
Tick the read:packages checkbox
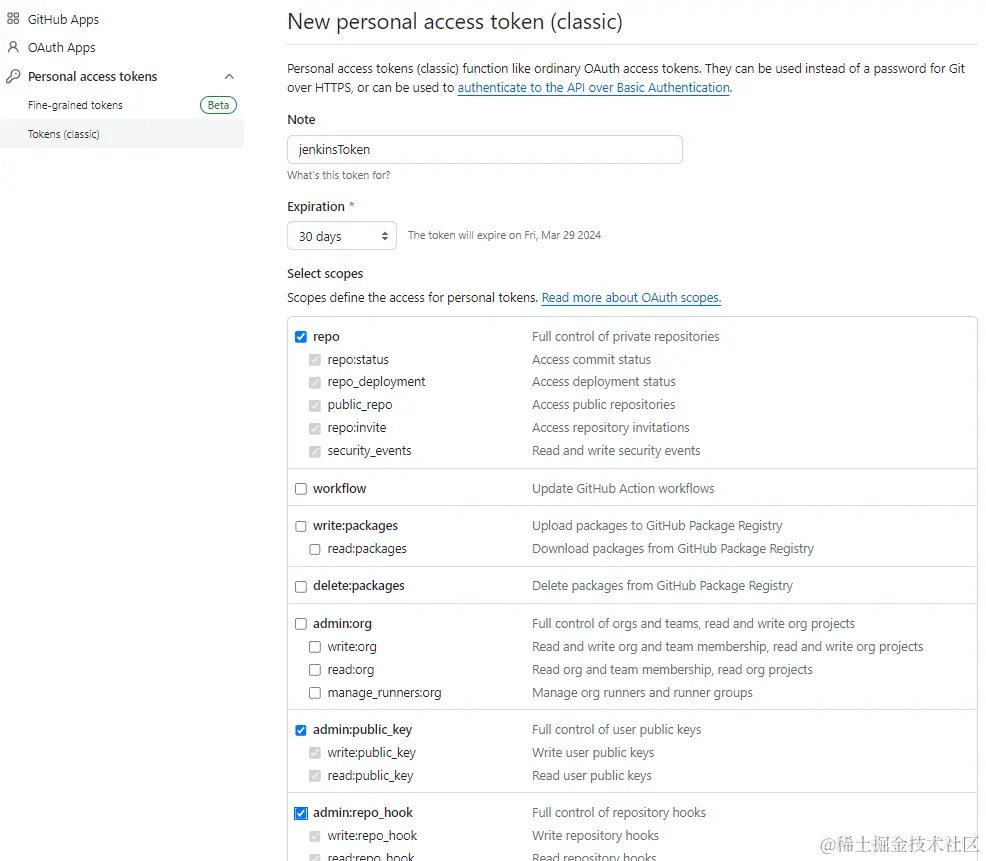pos(315,549)
